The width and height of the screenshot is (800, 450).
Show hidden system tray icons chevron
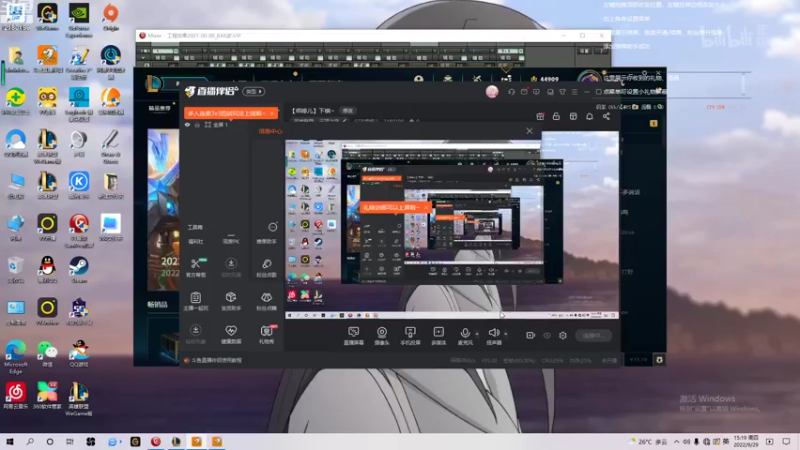pos(677,441)
